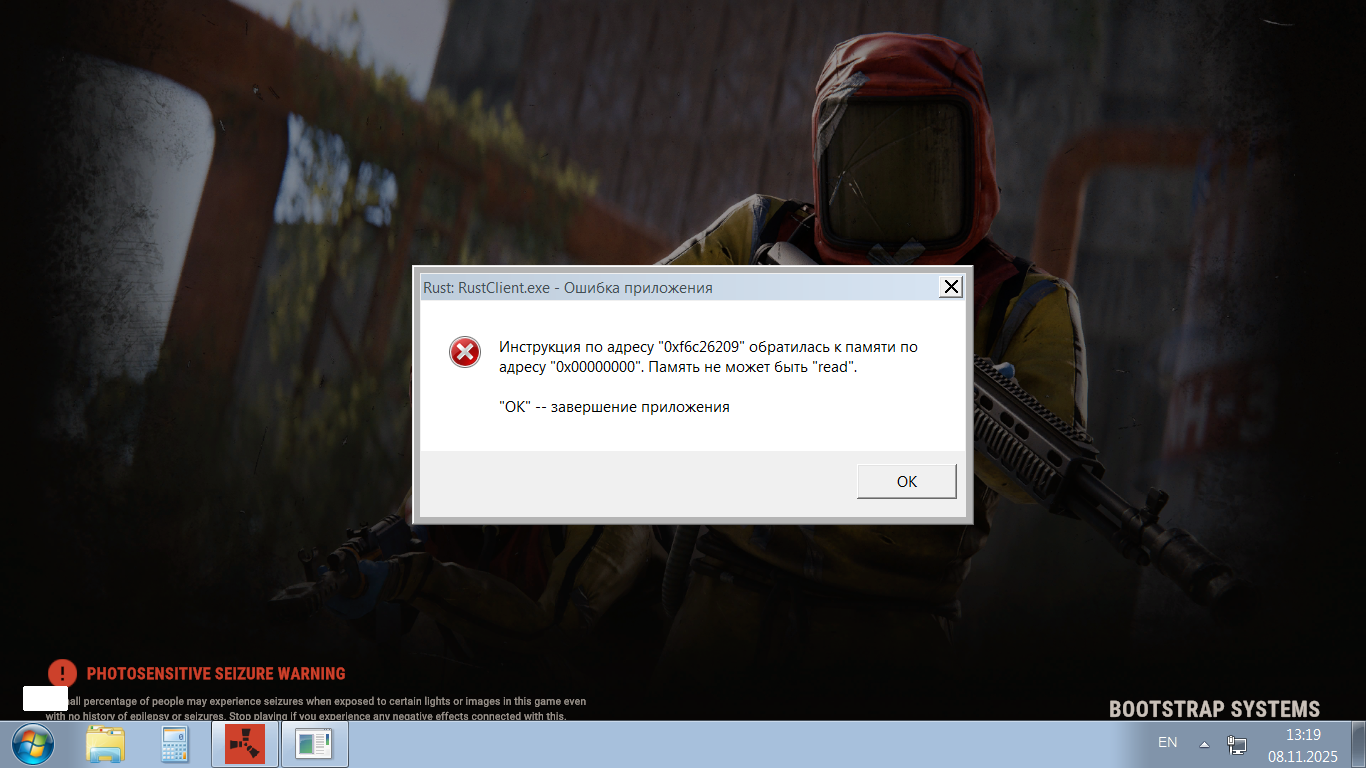The image size is (1366, 768).
Task: Click the date 08.11.2025 in tray
Action: click(1303, 757)
